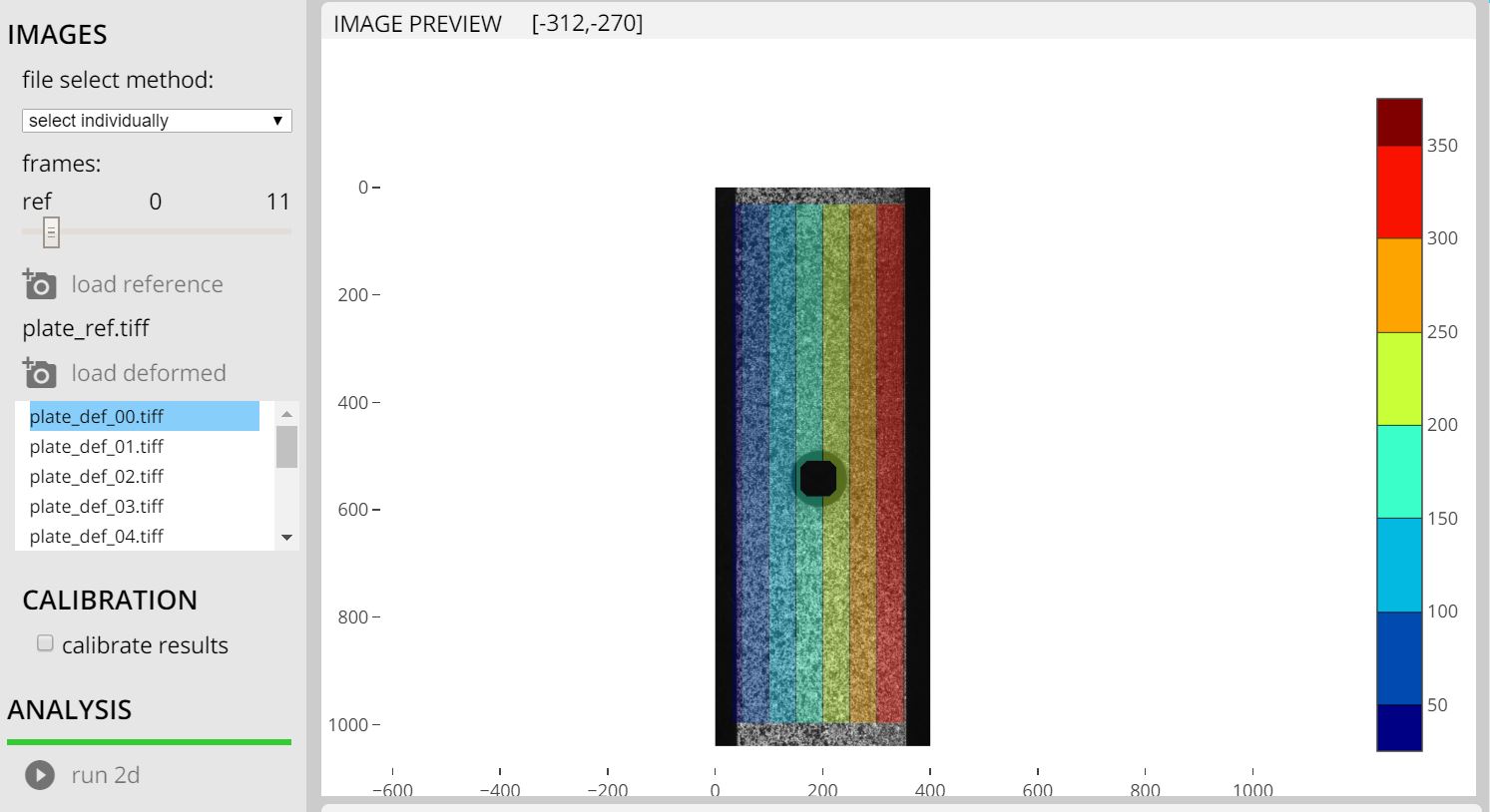1490x812 pixels.
Task: Click the load reference camera icon
Action: tap(39, 284)
